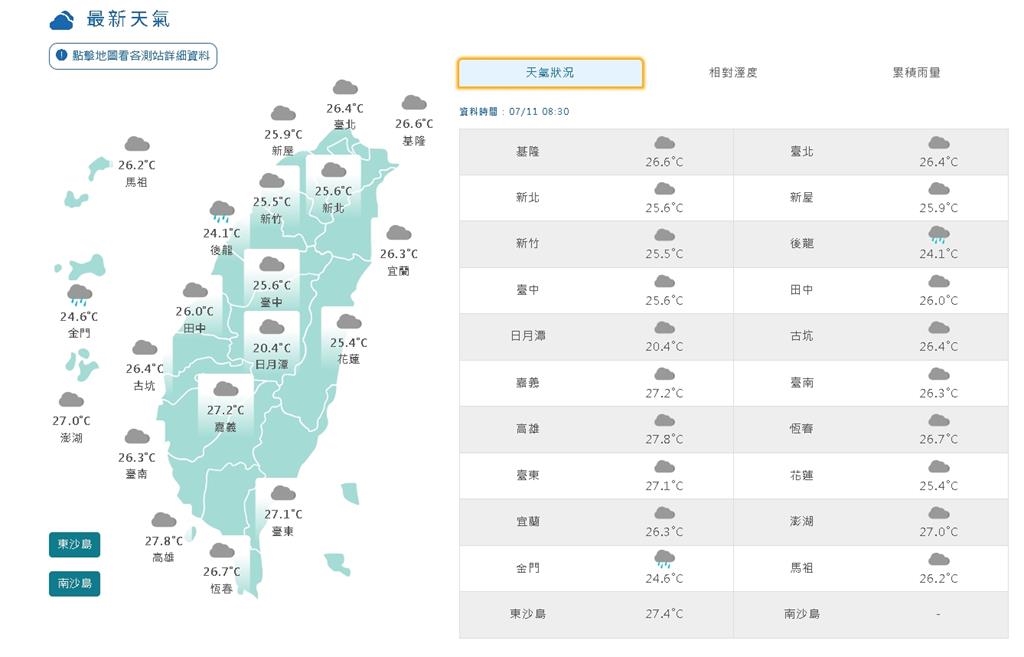Click the 南沙島 button
Image resolution: width=1024 pixels, height=657 pixels.
74,583
